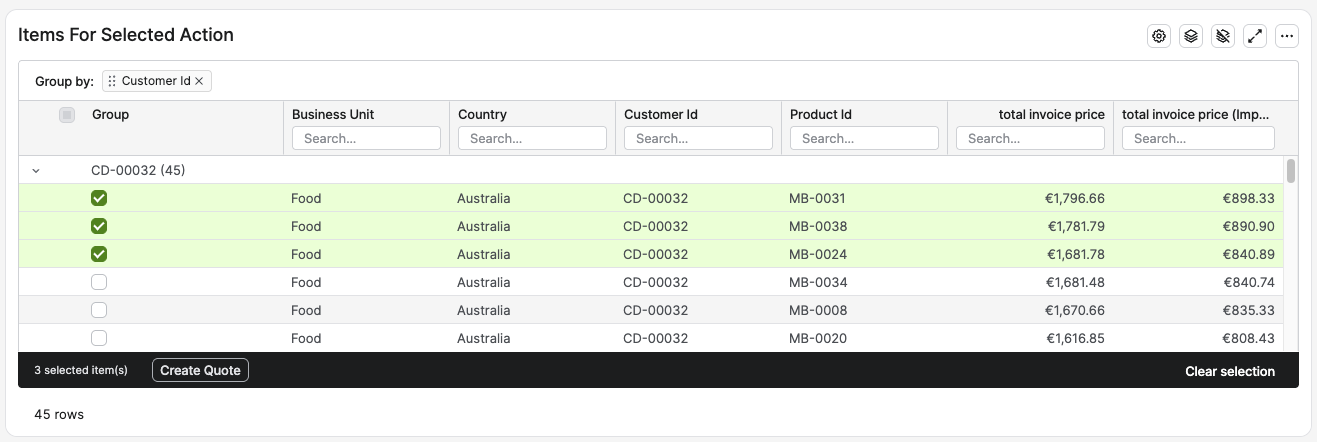Open the table settings gear icon

(1159, 36)
